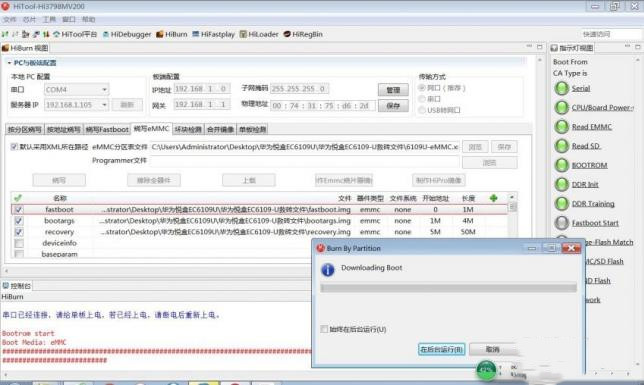This screenshot has width=644, height=385.
Task: Click the Serial link in indicator panel
Action: [581, 88]
